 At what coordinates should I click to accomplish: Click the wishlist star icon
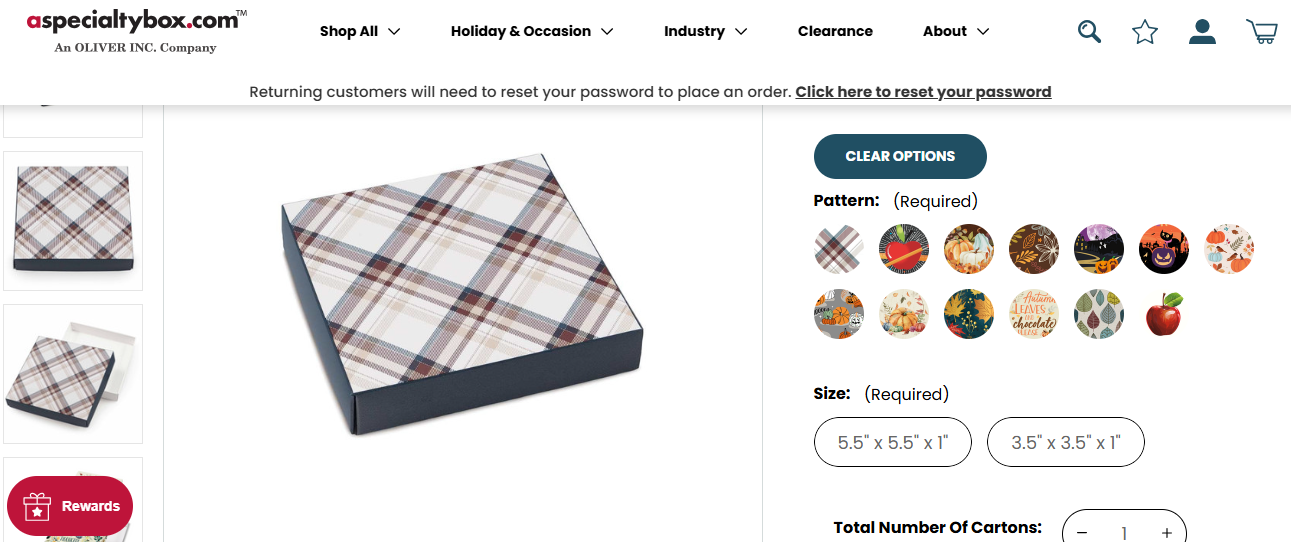(x=1145, y=32)
